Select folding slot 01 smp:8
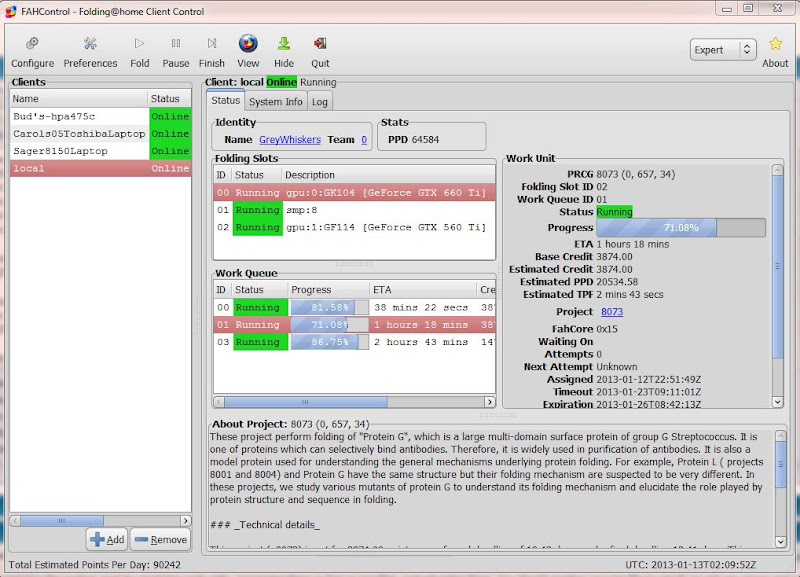This screenshot has width=800, height=577. (354, 210)
